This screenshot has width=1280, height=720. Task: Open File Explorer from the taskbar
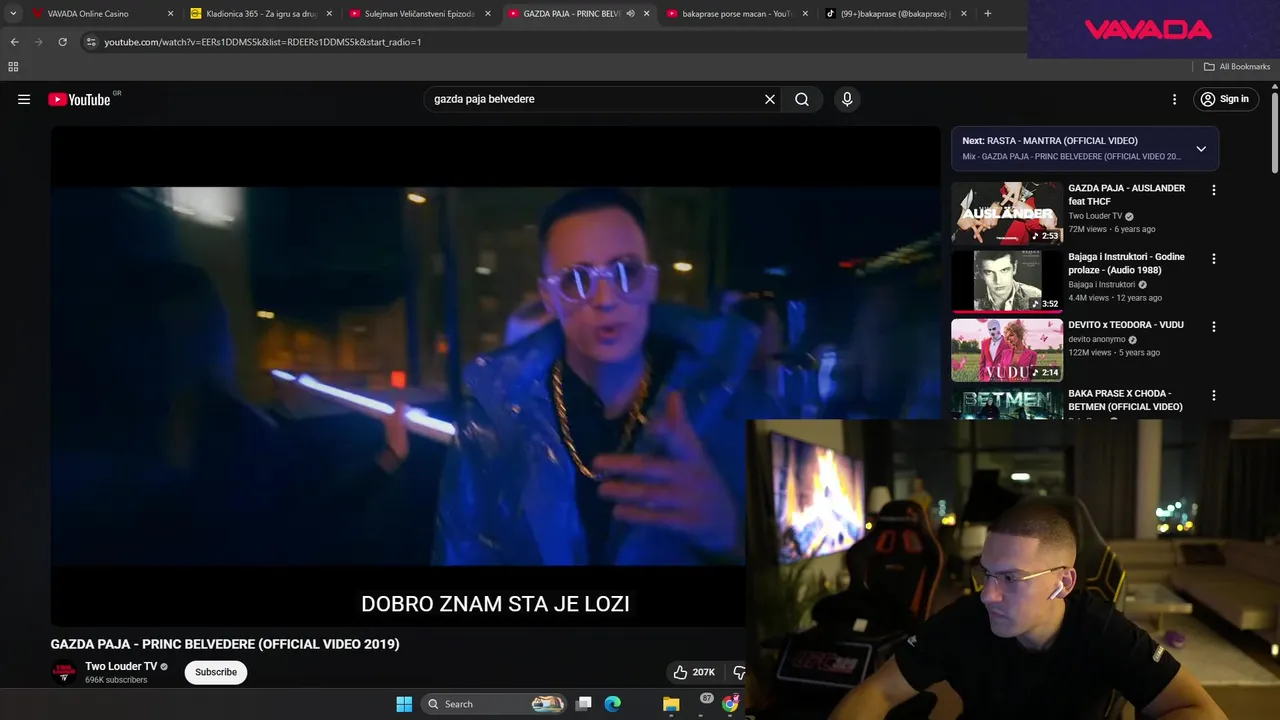671,704
